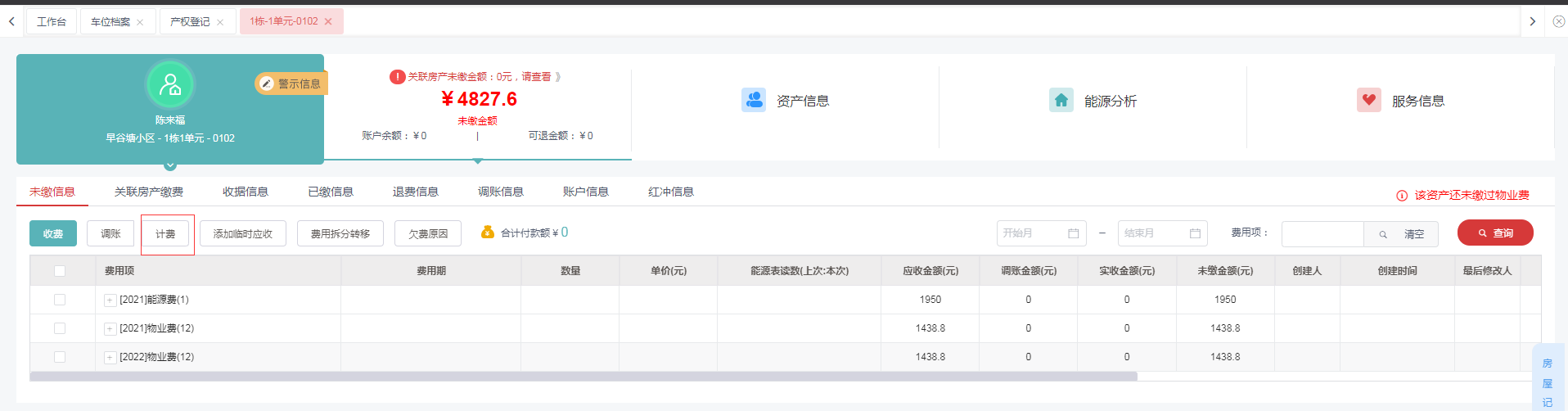The width and height of the screenshot is (1568, 411).
Task: Click the 计费 button
Action: click(166, 234)
